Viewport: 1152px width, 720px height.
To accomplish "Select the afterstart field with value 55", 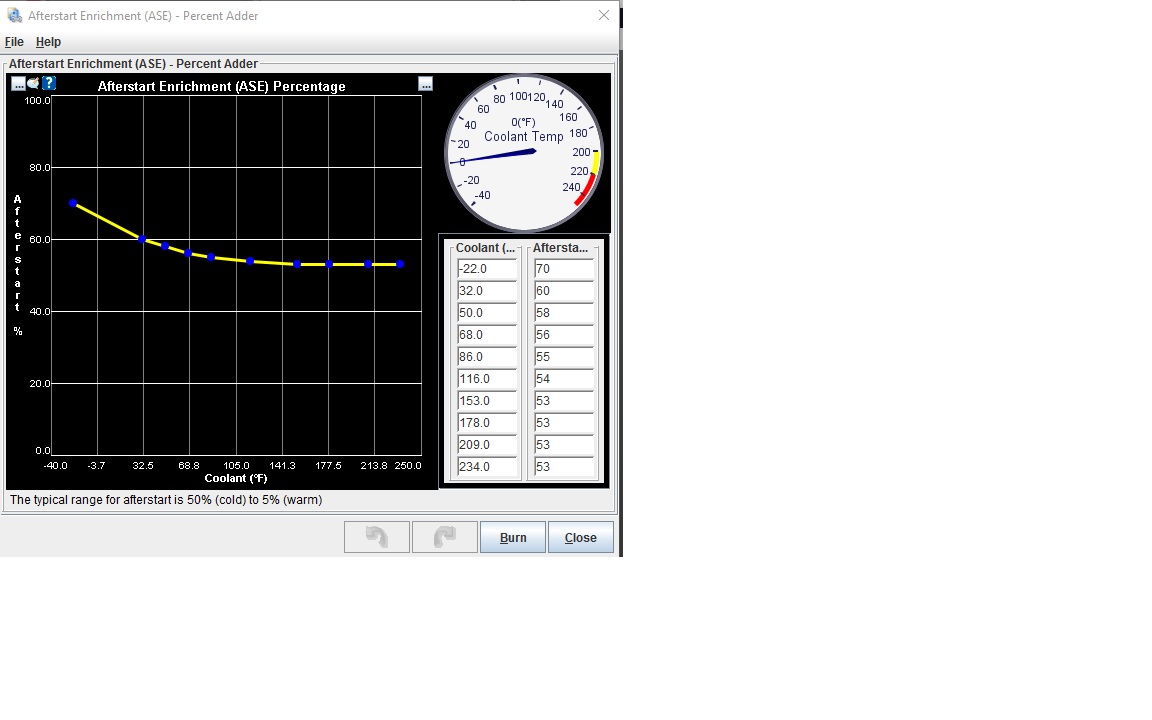I will (x=564, y=357).
